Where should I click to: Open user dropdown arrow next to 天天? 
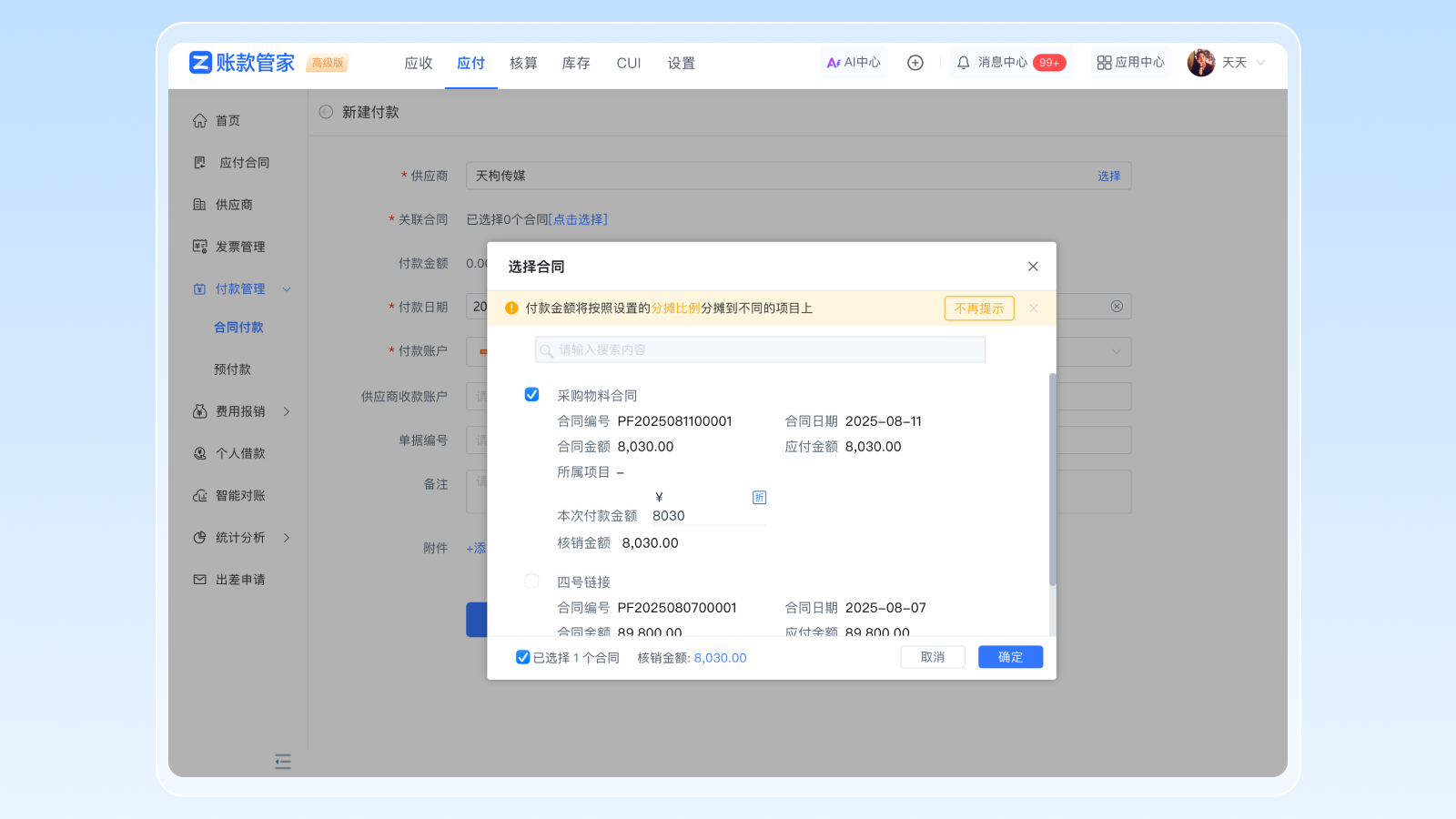pos(1261,63)
